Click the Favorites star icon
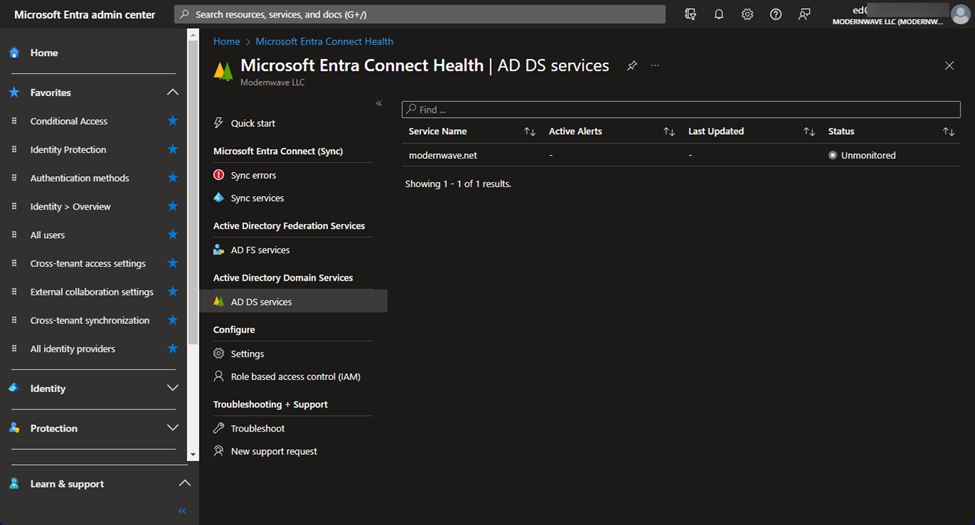The image size is (975, 525). [x=14, y=92]
